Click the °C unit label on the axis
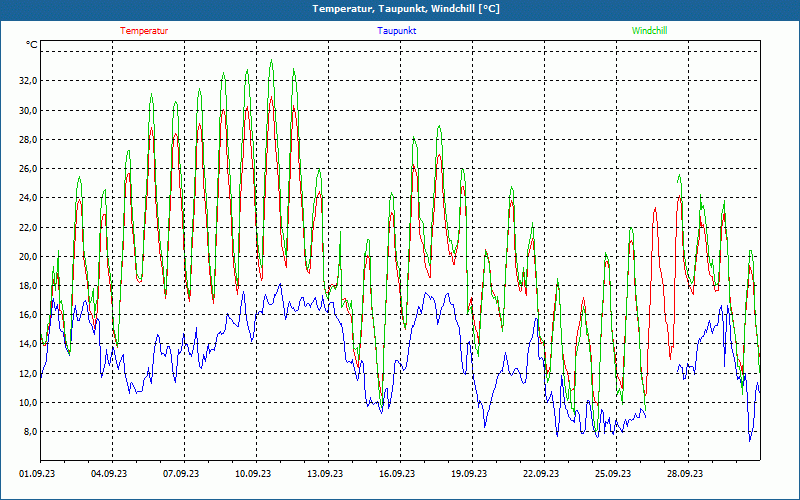Screen dimensions: 800x500 tap(32, 45)
